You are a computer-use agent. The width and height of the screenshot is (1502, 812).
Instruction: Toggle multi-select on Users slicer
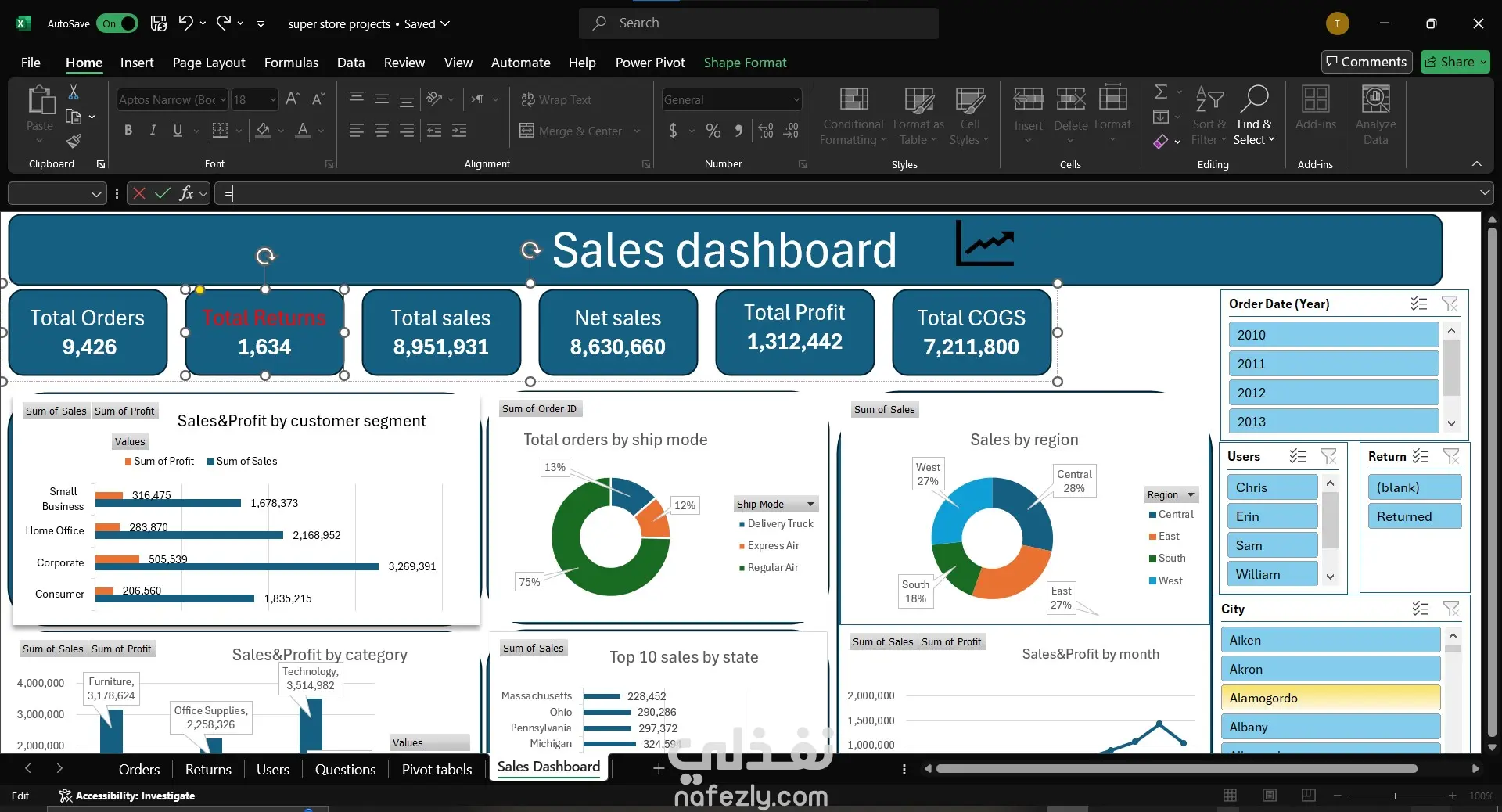[1298, 456]
